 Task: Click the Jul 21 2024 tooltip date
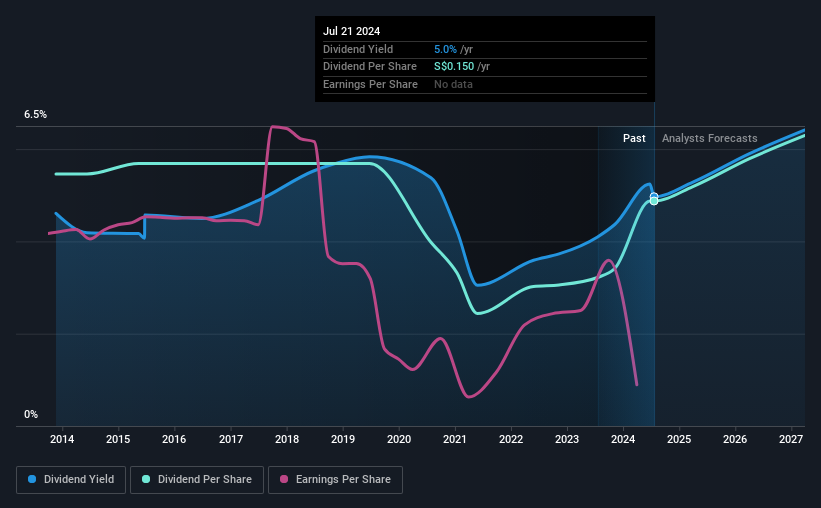click(x=351, y=31)
